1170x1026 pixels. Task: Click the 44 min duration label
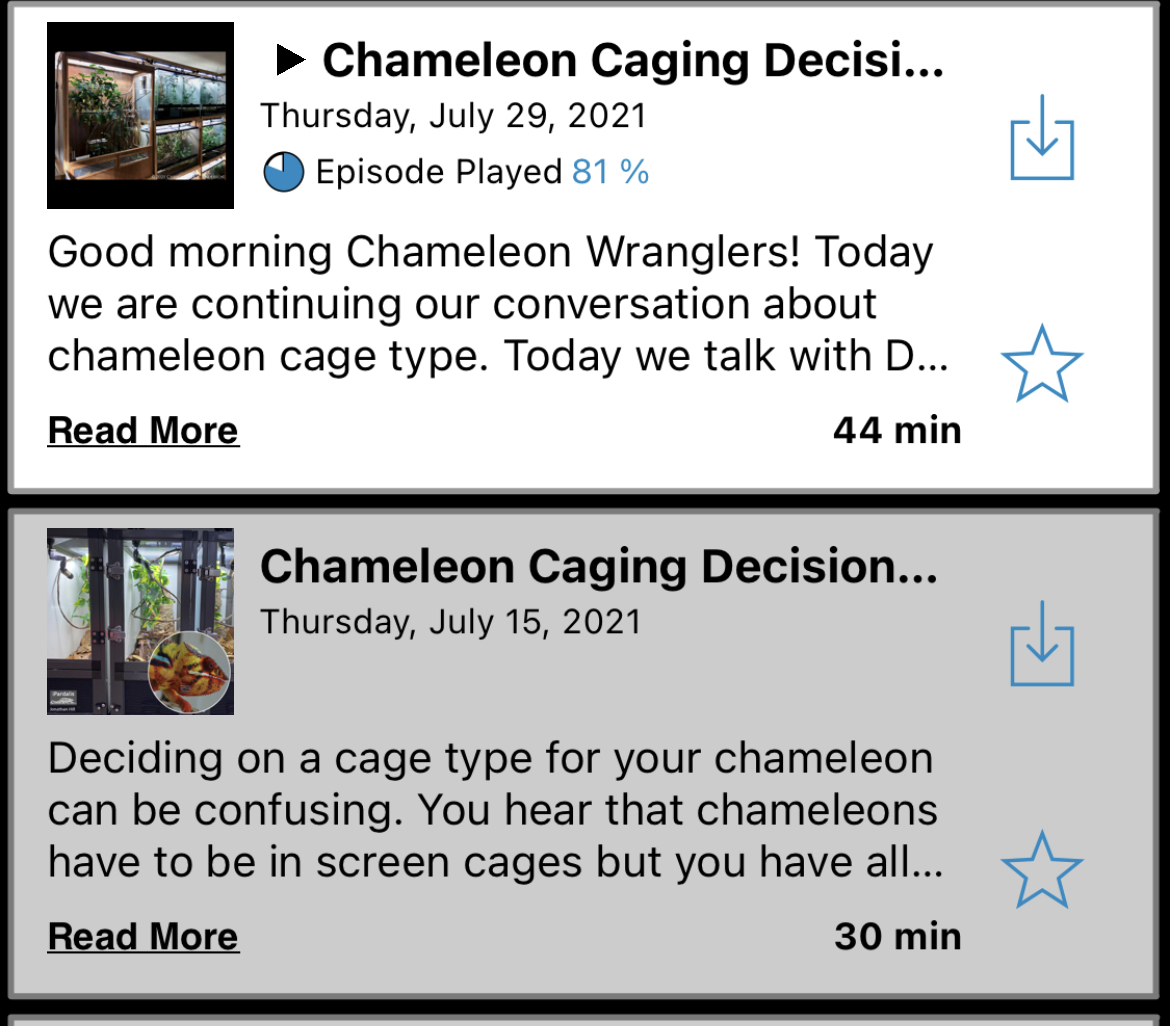(x=897, y=431)
